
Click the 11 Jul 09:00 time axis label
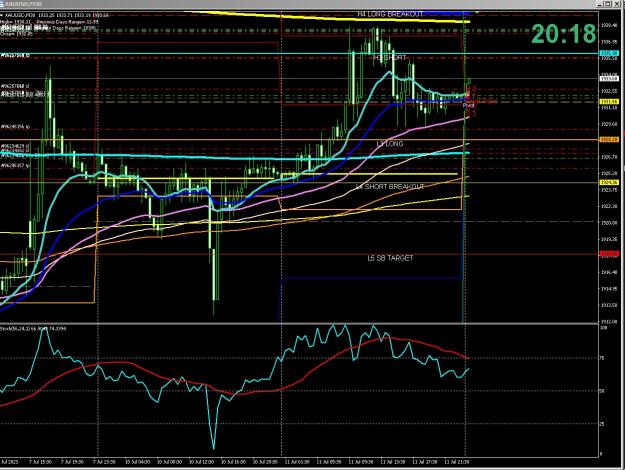coord(361,462)
